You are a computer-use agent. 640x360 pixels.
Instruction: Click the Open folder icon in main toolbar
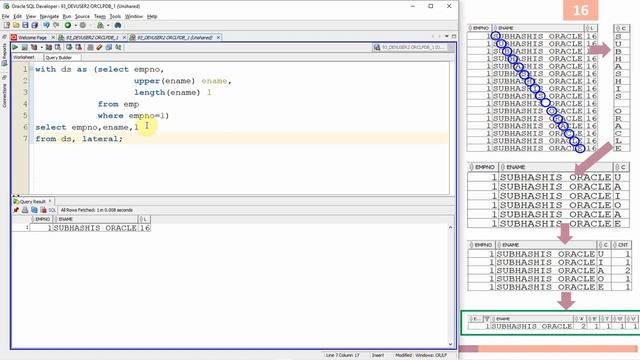click(x=16, y=25)
